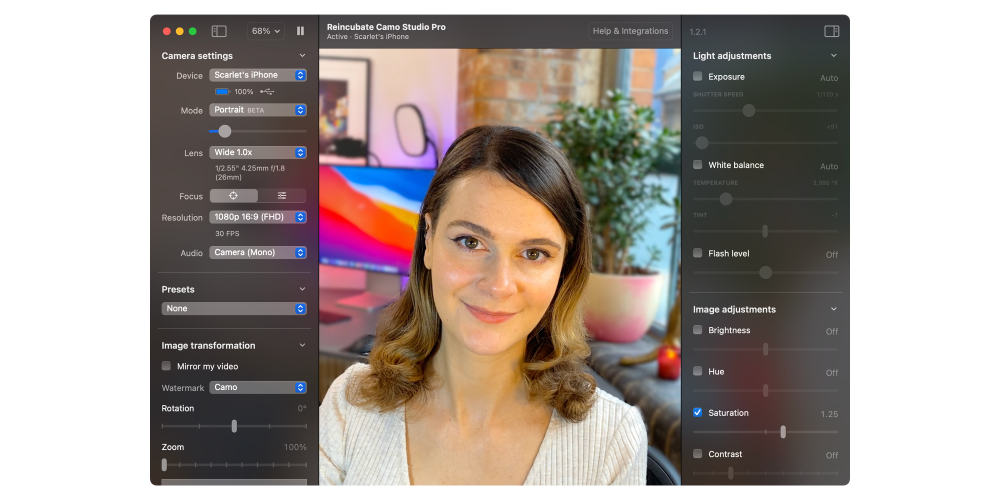Select the auto focus crosshair icon
1000x500 pixels.
click(233, 196)
